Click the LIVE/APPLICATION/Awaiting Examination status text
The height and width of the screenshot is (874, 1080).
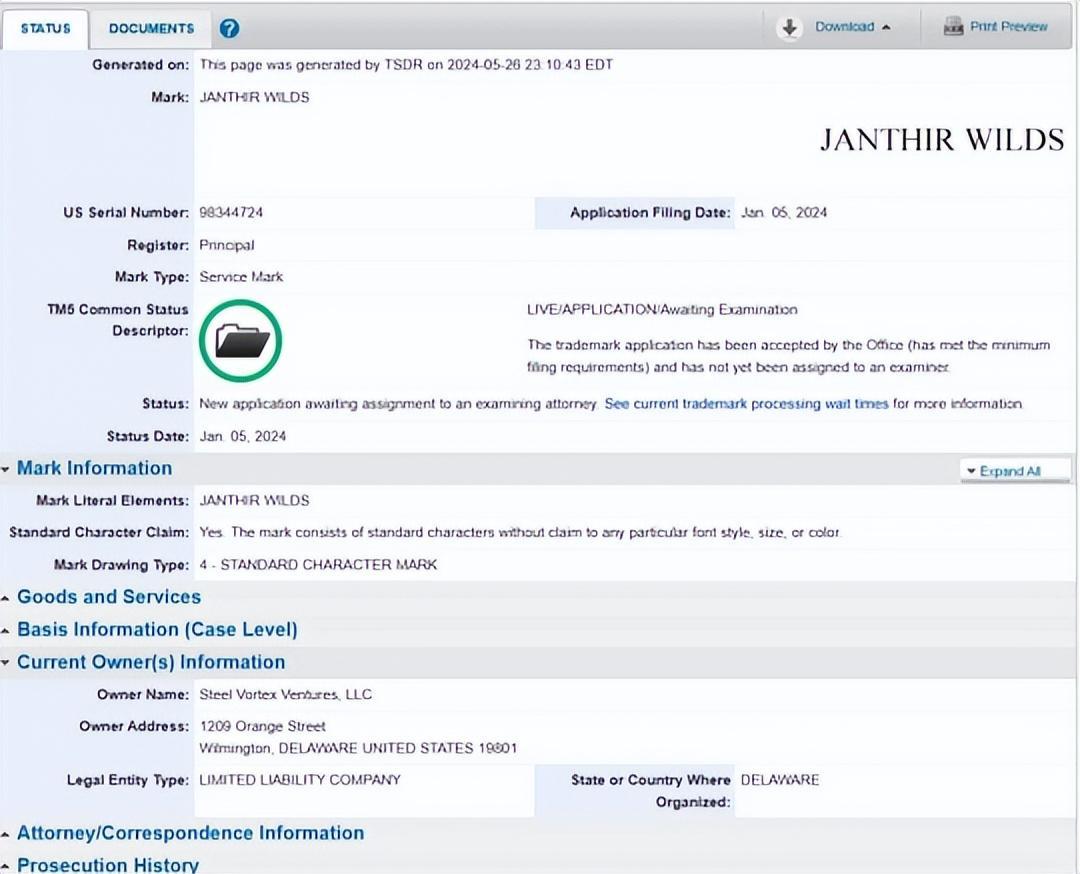662,310
